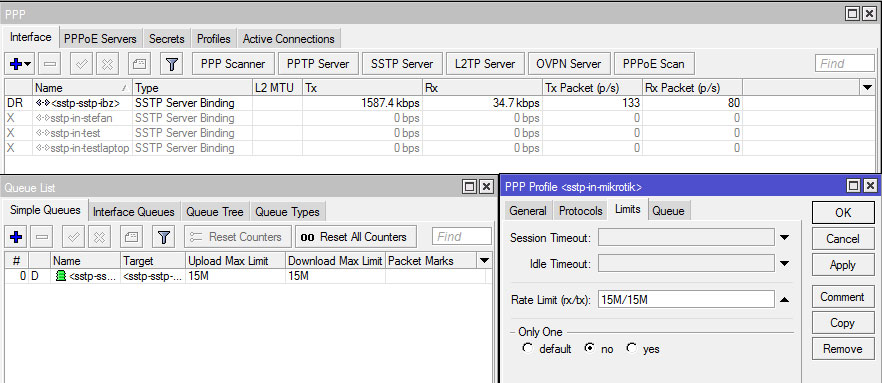Click the Rate Limit (rx/tx) input field

coord(686,300)
